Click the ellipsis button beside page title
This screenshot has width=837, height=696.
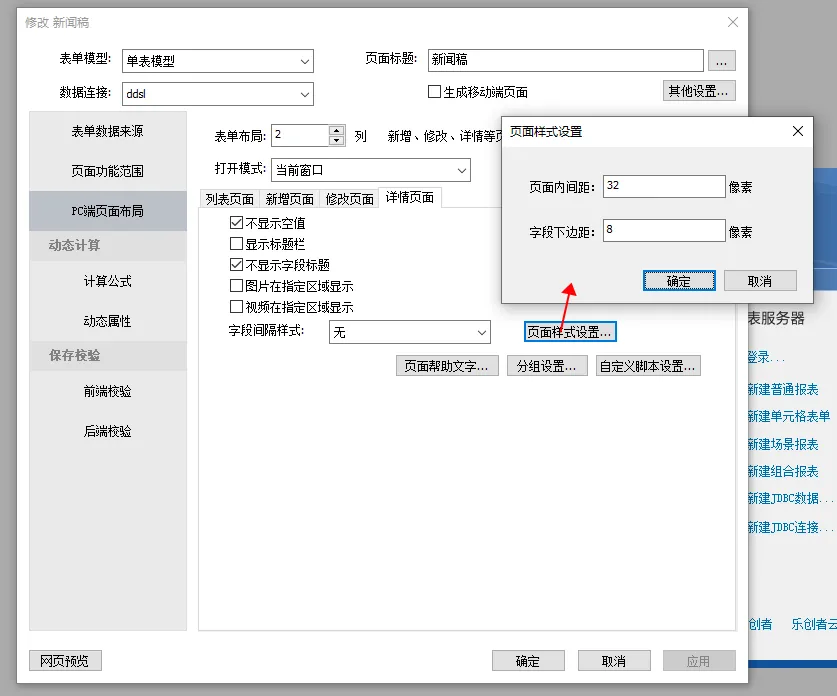click(x=722, y=61)
